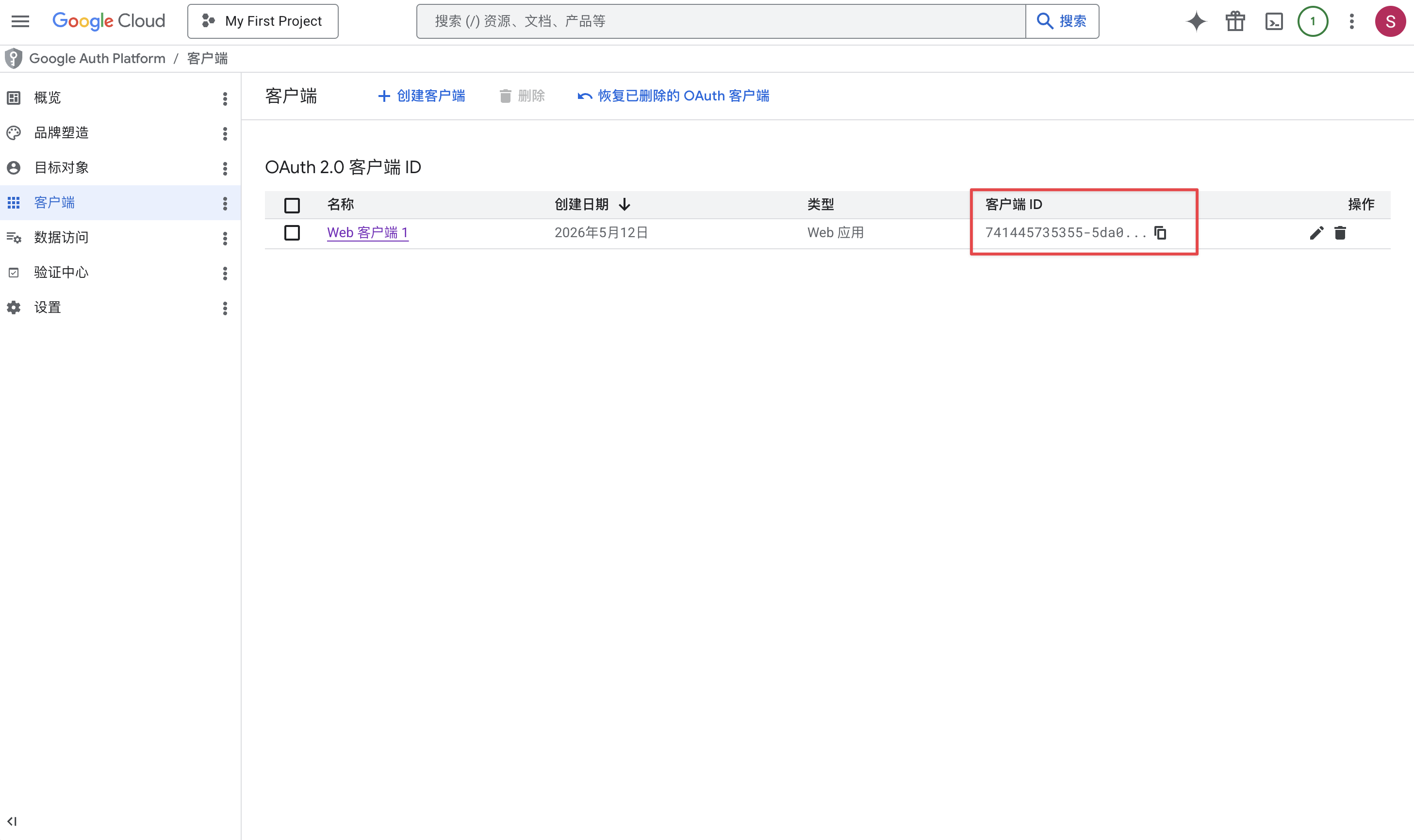Viewport: 1414px width, 840px height.
Task: Click the 创建日期 sort arrow
Action: 625,204
